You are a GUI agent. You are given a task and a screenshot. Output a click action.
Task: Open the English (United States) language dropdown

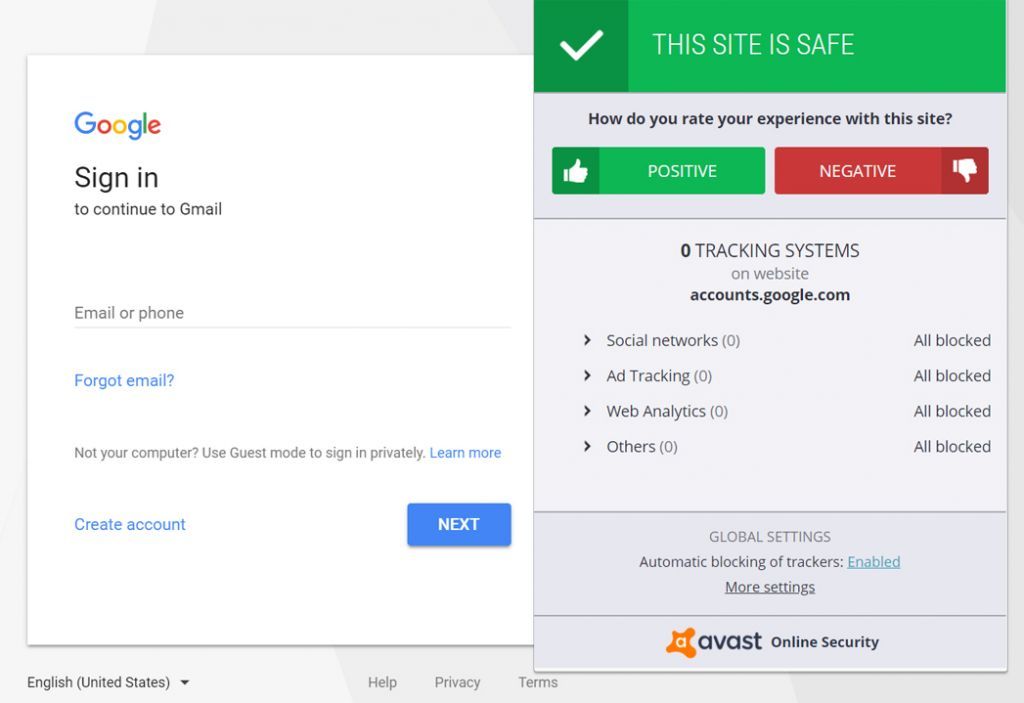(108, 682)
